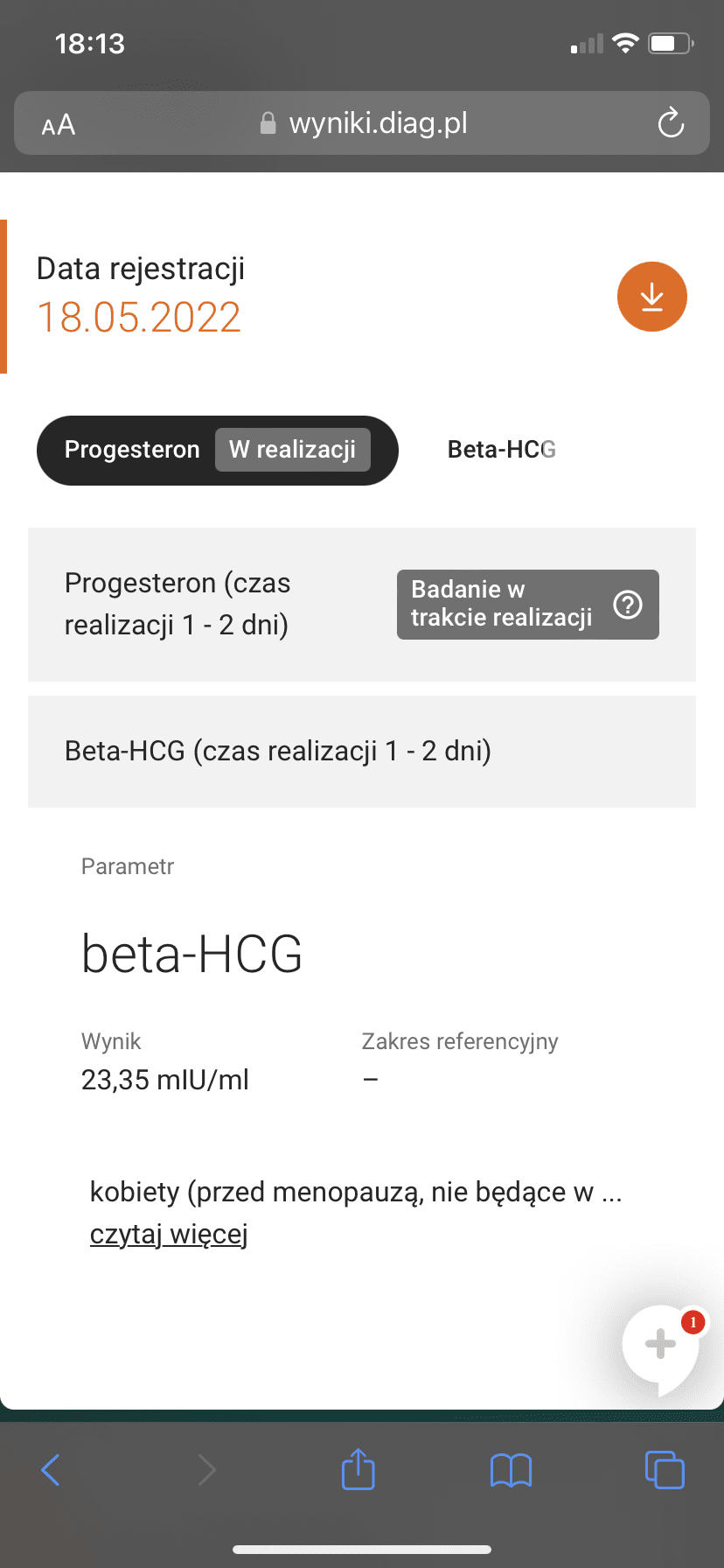724x1568 pixels.
Task: Tap the orange download results button
Action: coord(651,297)
